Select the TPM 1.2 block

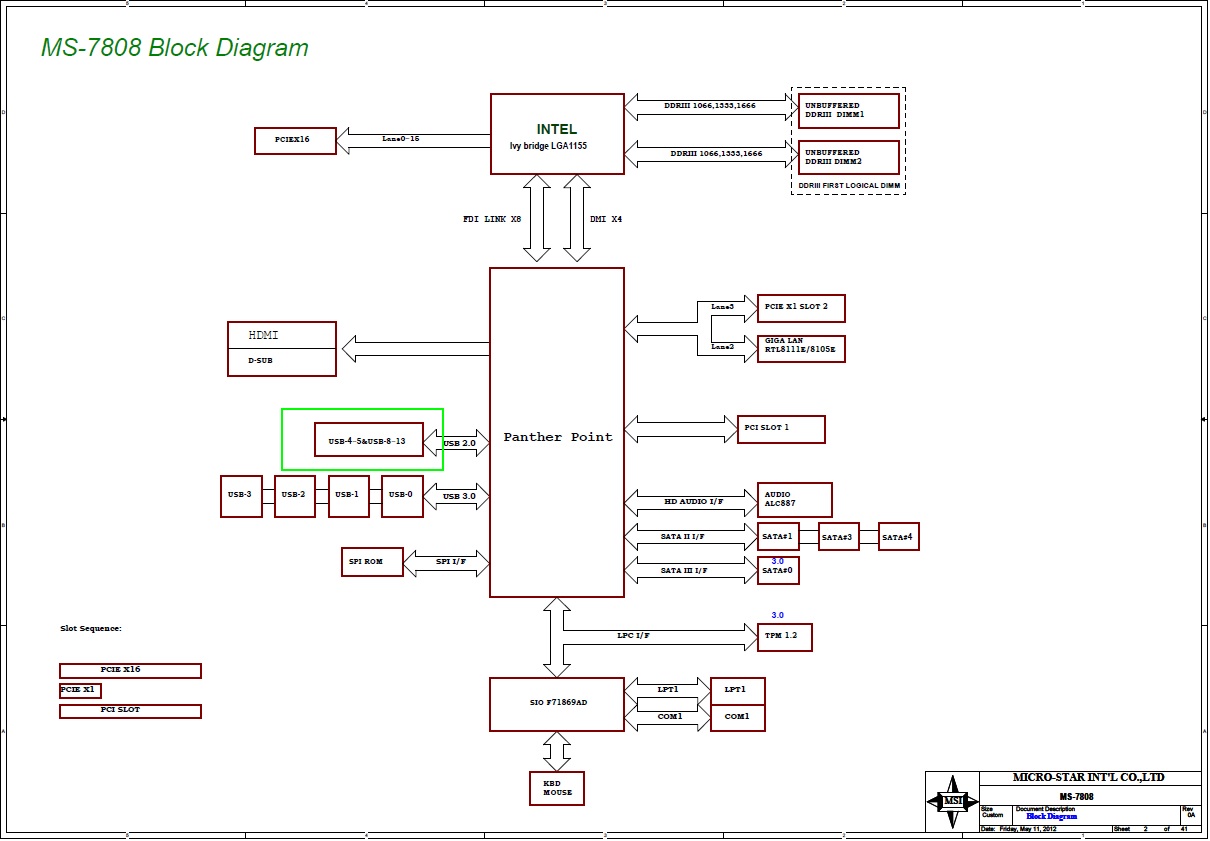tap(784, 637)
